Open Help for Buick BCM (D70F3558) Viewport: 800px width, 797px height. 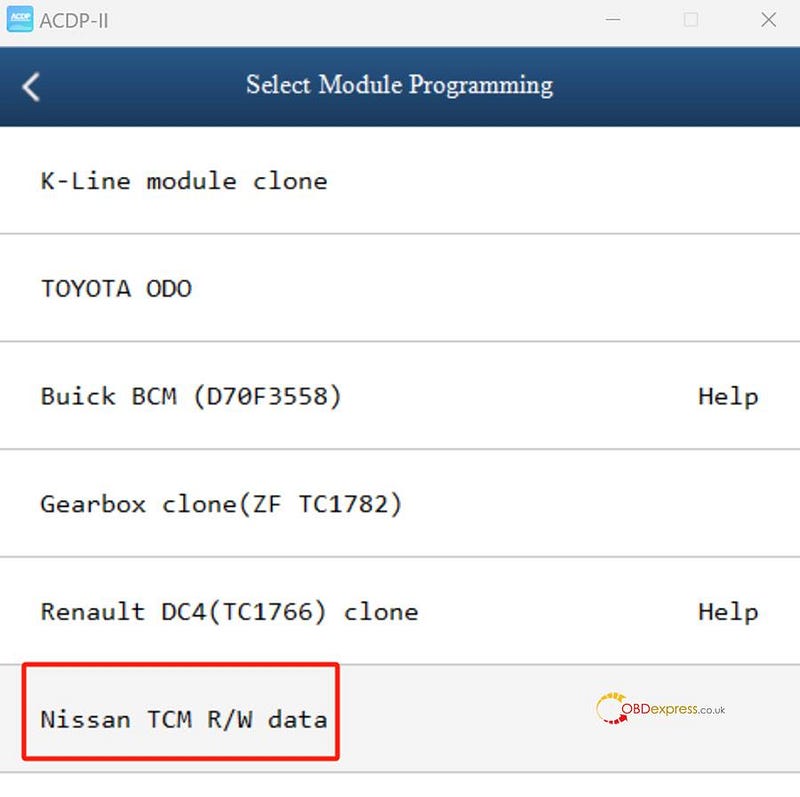728,397
